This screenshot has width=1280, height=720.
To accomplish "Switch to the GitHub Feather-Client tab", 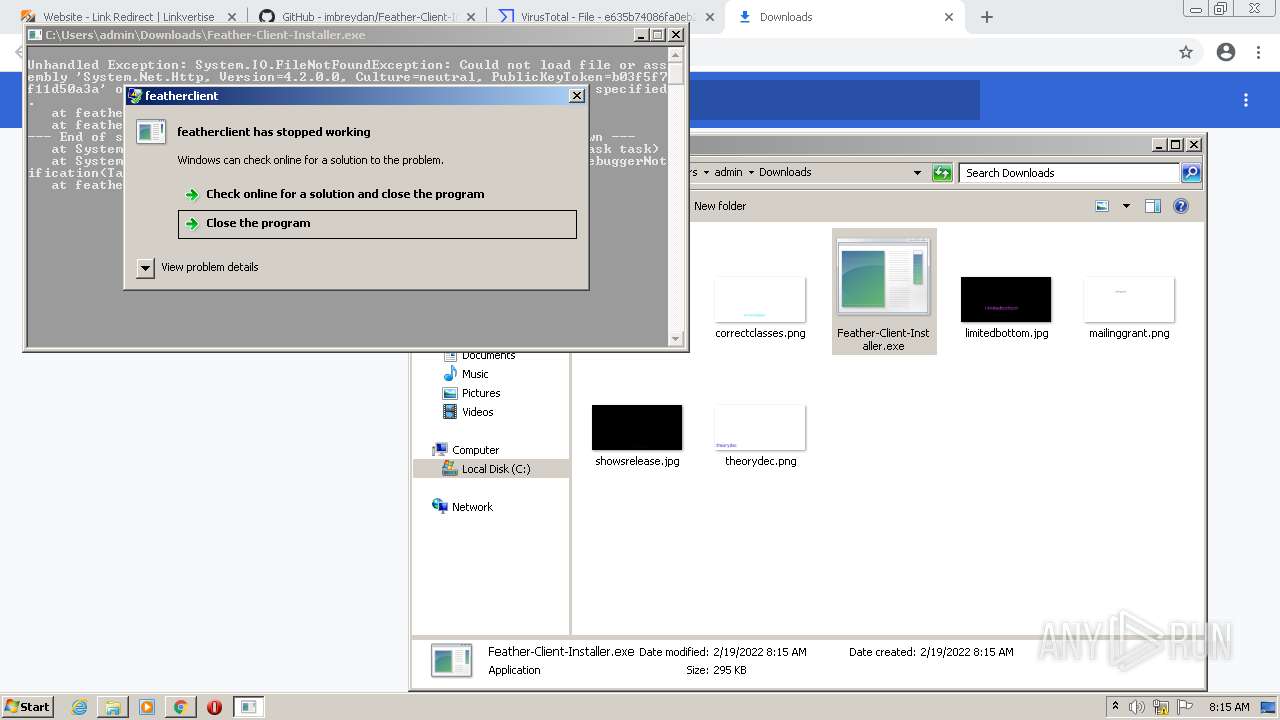I will 366,17.
